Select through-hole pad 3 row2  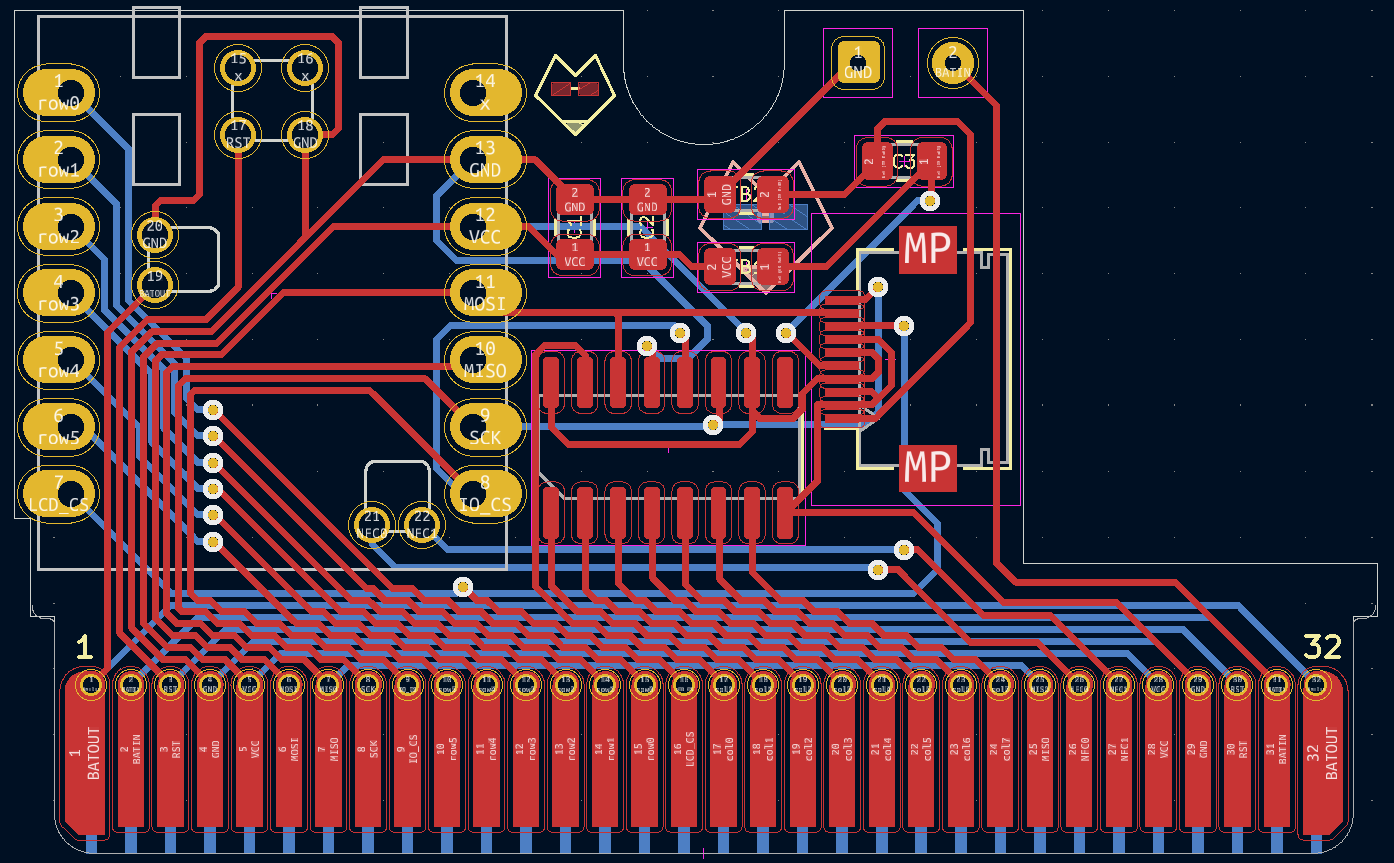tap(59, 225)
